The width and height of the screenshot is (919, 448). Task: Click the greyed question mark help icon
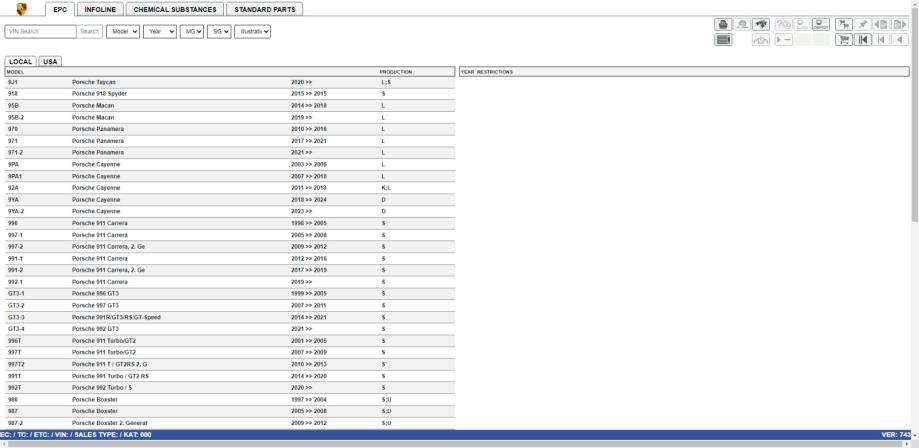pos(784,24)
